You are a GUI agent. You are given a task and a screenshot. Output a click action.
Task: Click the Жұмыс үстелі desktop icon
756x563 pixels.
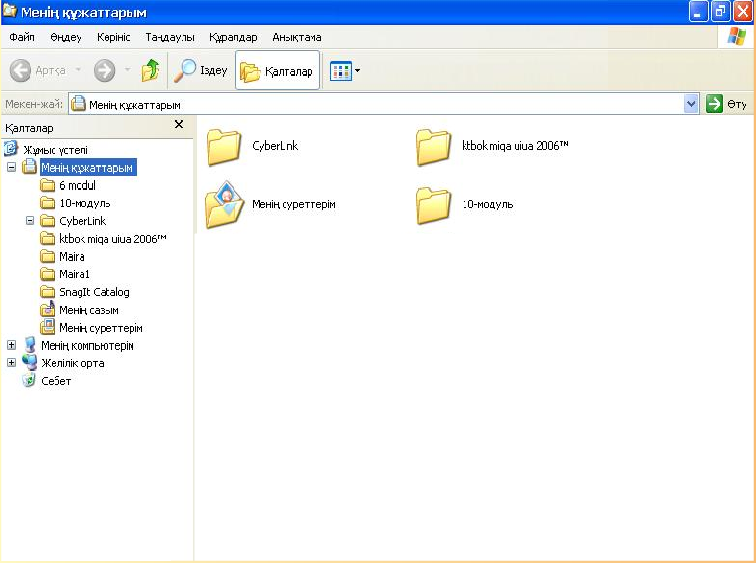11,148
